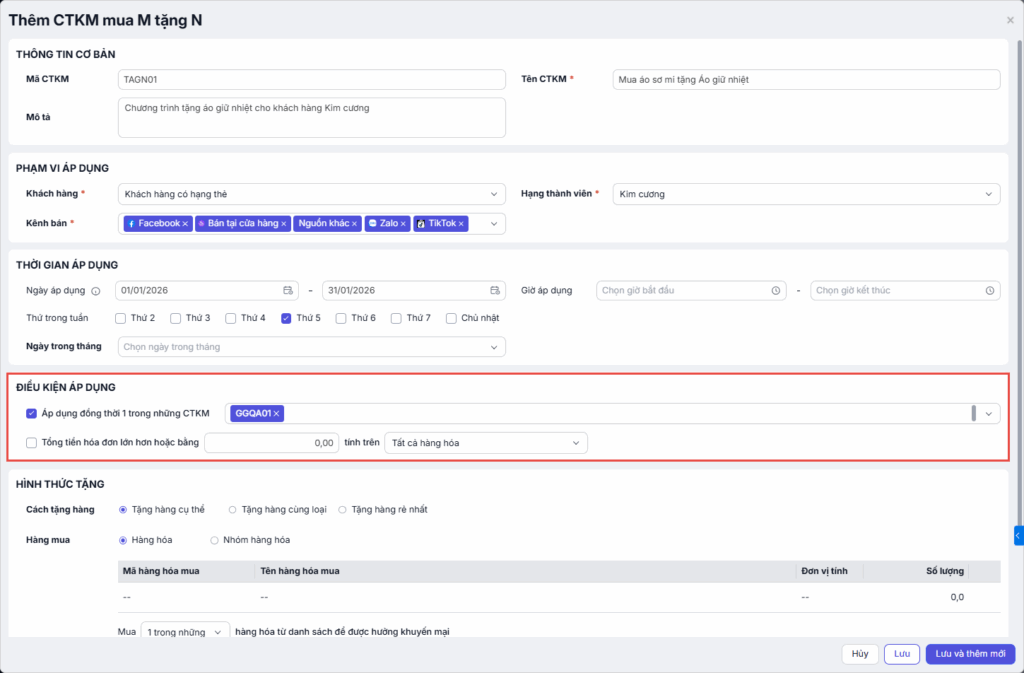This screenshot has height=673, width=1024.
Task: Remove the TikTok sales channel tag
Action: click(x=462, y=224)
